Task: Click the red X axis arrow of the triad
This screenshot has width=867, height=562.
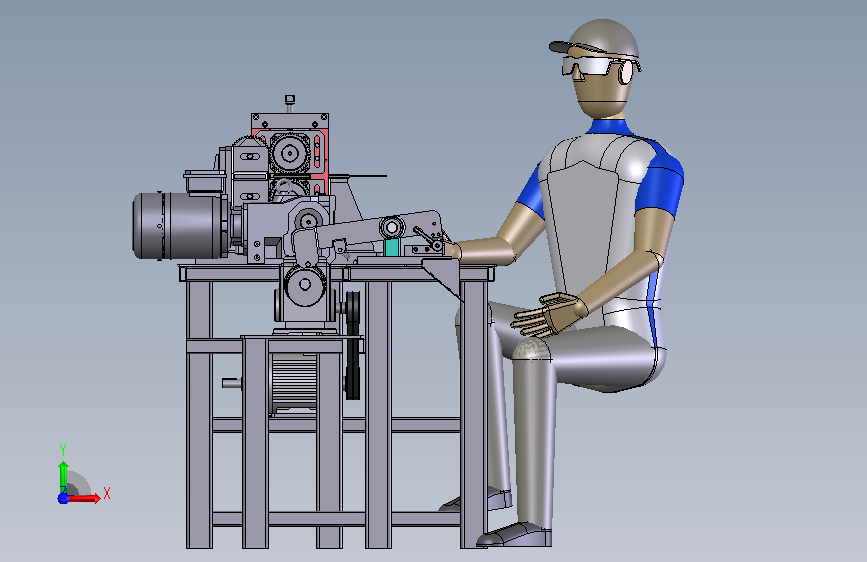Action: point(83,498)
